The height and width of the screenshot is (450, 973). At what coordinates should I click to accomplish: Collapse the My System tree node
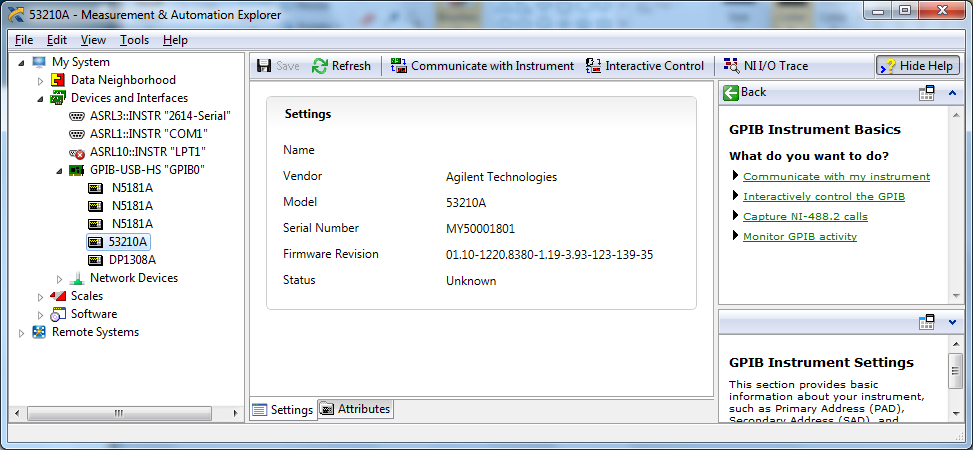tap(22, 63)
